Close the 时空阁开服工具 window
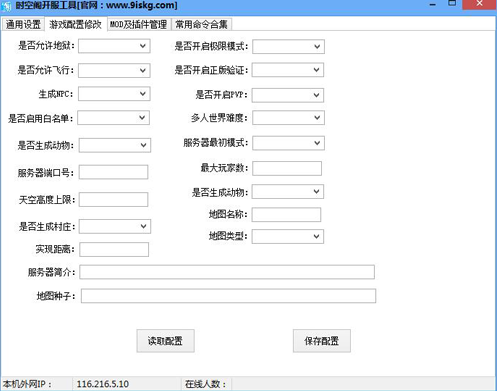The width and height of the screenshot is (497, 391). click(x=479, y=4)
